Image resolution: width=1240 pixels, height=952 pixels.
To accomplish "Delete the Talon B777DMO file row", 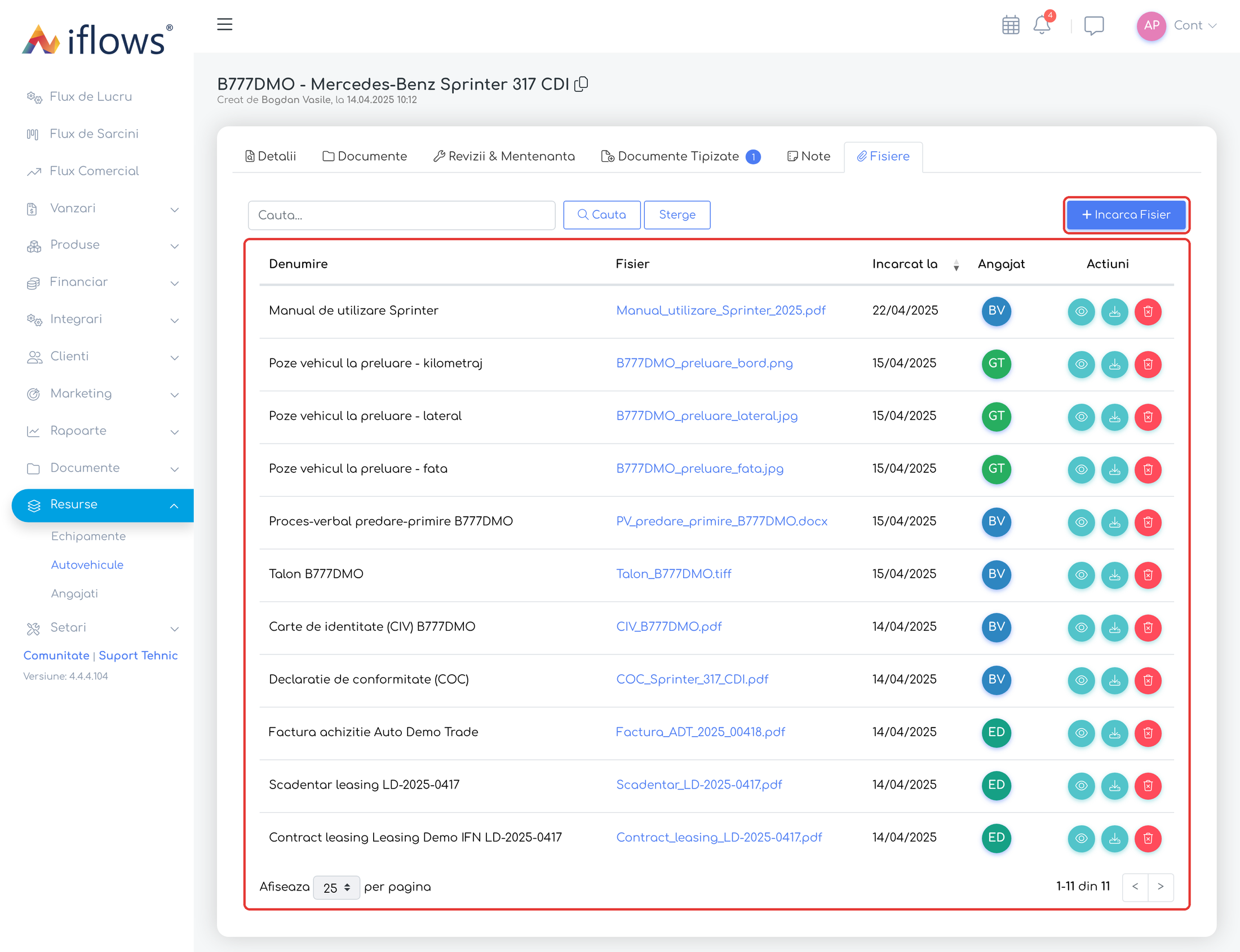I will coord(1148,575).
